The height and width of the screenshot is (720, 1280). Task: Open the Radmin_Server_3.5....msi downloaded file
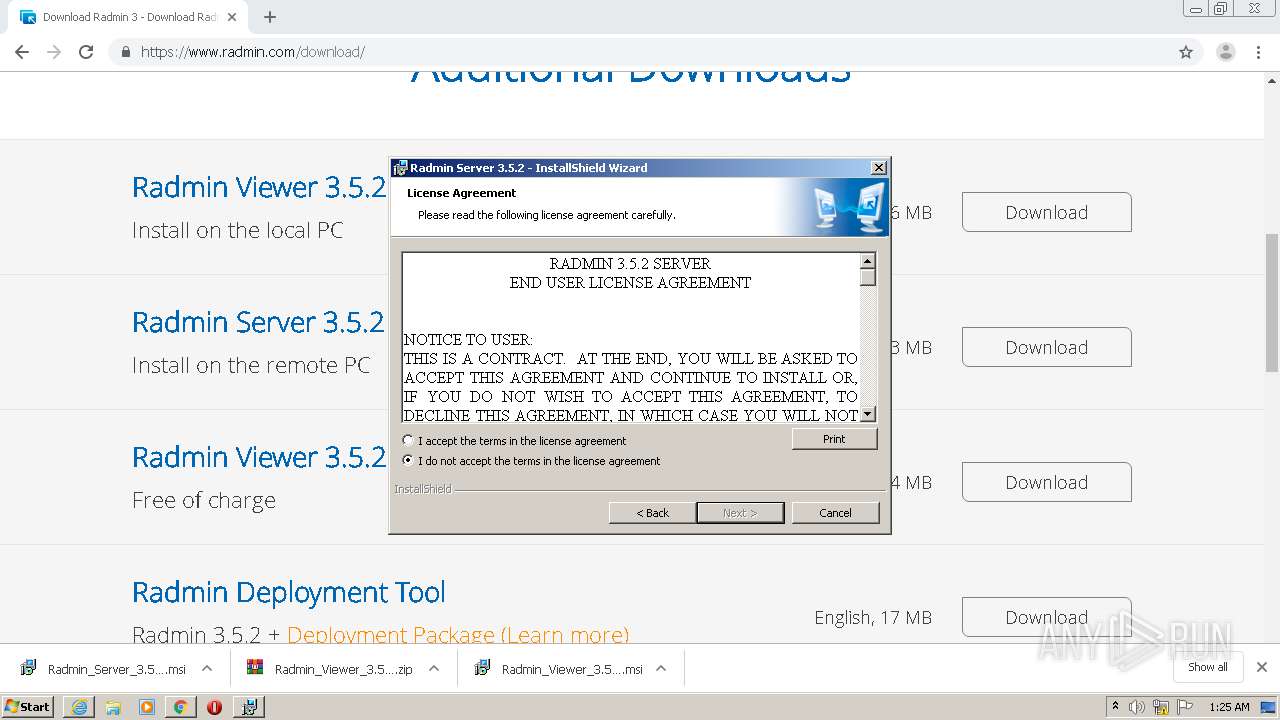(103, 669)
